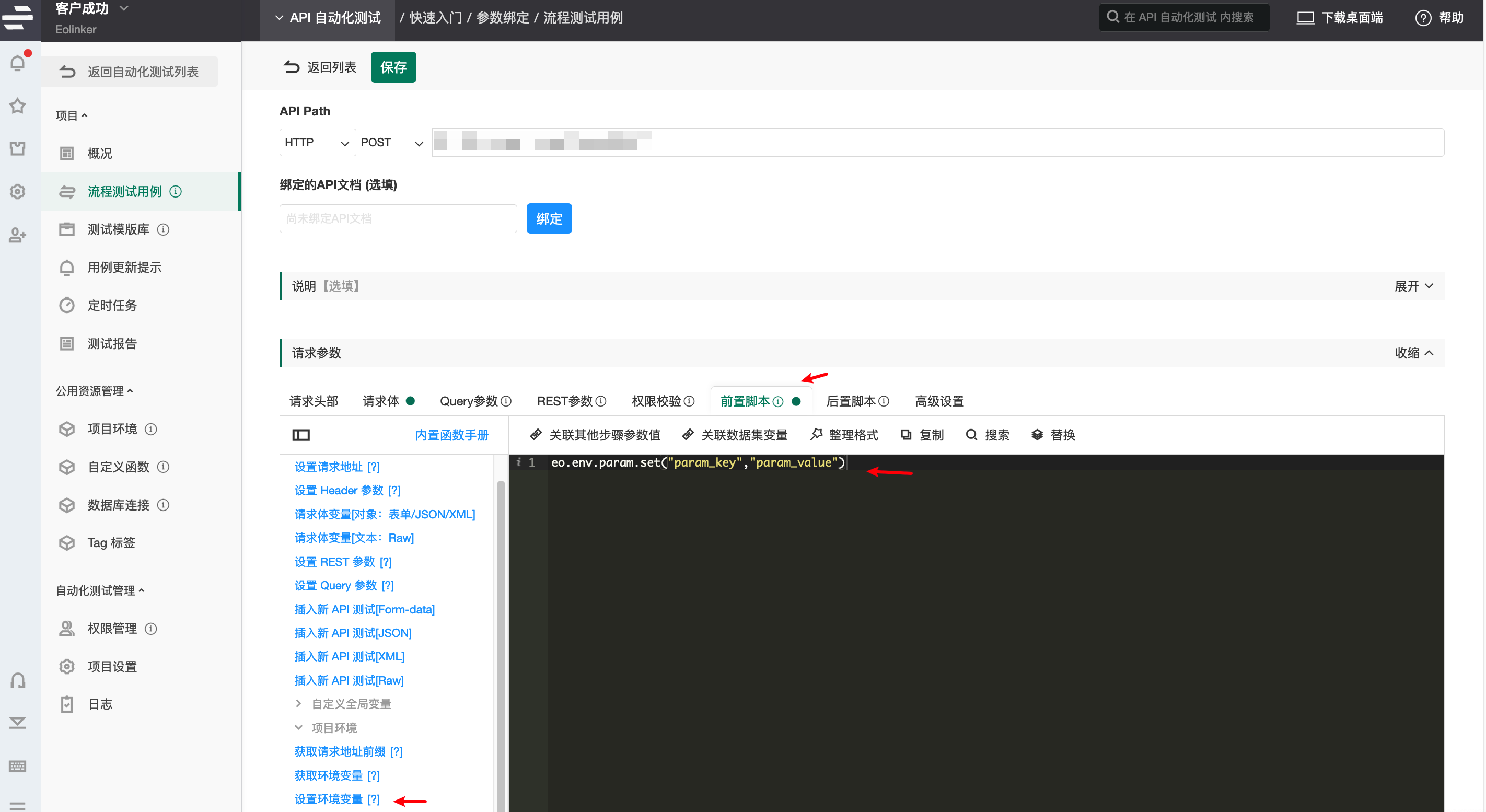This screenshot has height=812, width=1486.
Task: Click the green 保存 button
Action: [x=393, y=66]
